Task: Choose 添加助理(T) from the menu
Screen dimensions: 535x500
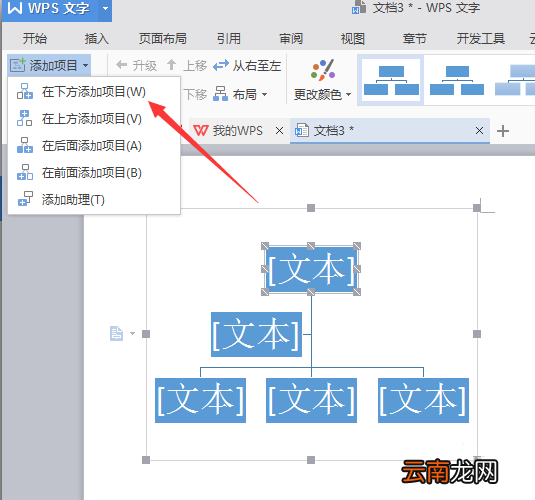Action: tap(94, 200)
